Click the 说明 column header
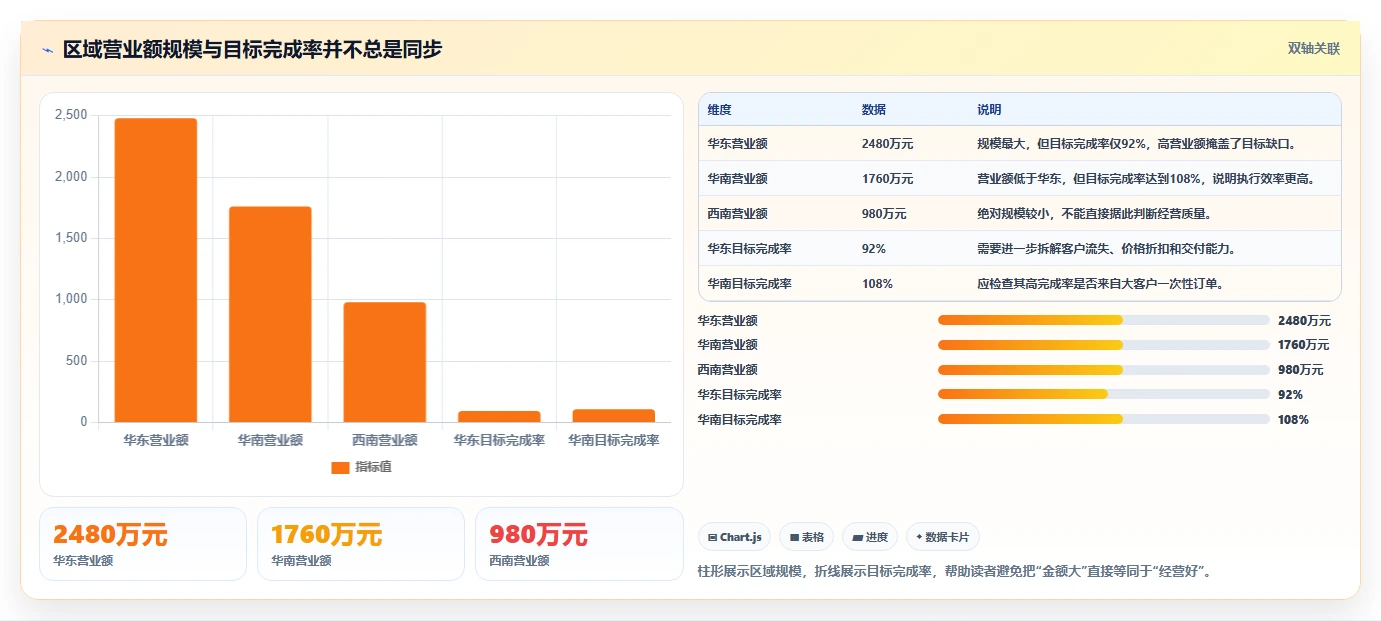The width and height of the screenshot is (1381, 621). pos(989,110)
